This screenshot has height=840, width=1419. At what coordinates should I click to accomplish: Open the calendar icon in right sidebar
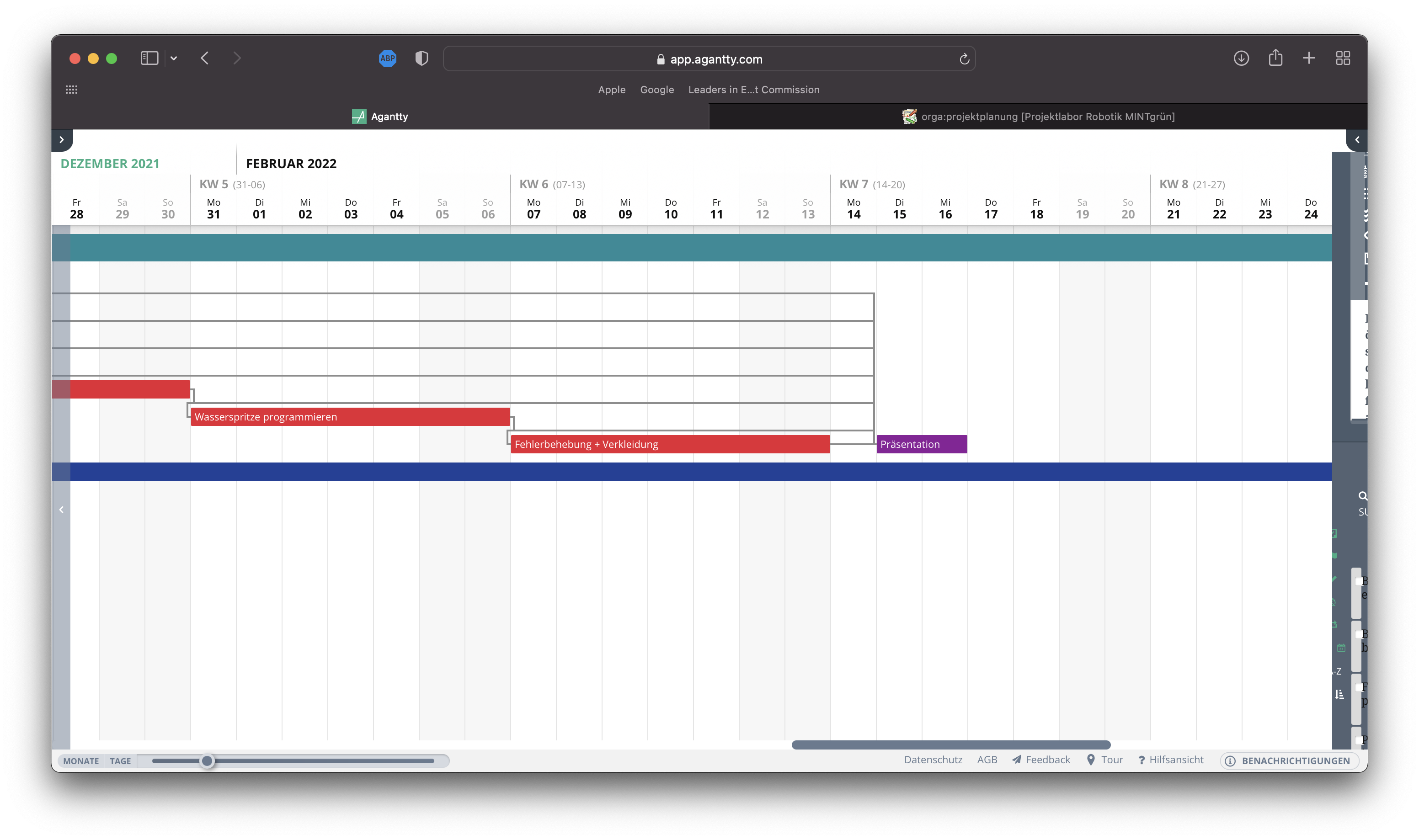pyautogui.click(x=1341, y=648)
